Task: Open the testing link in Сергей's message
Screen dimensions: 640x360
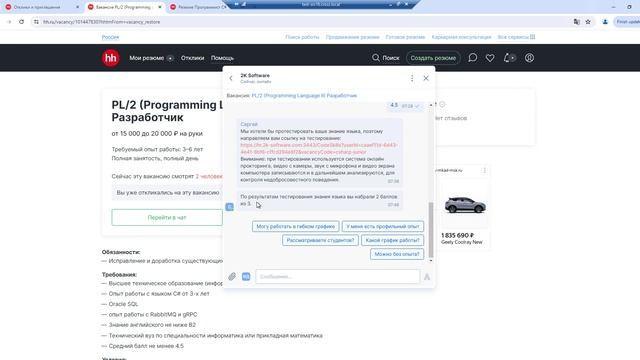Action: (x=318, y=148)
